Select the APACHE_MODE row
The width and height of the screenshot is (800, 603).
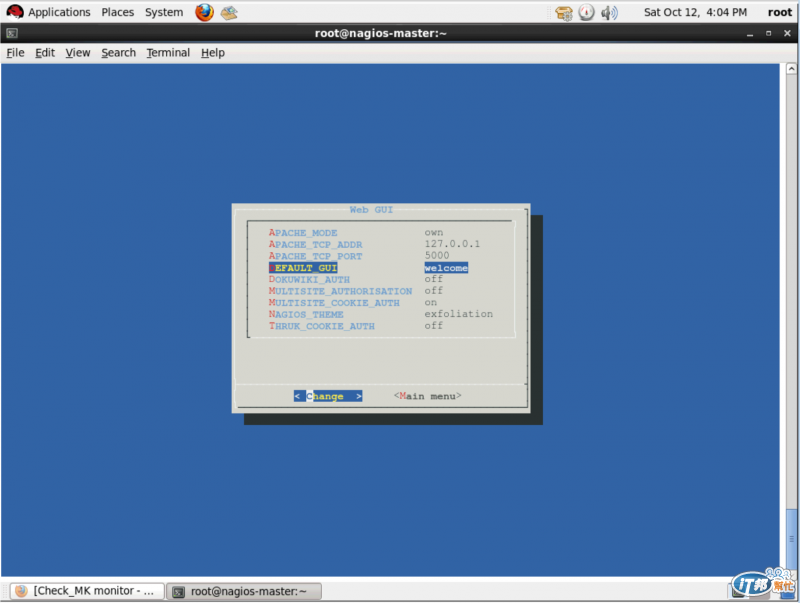coord(381,233)
